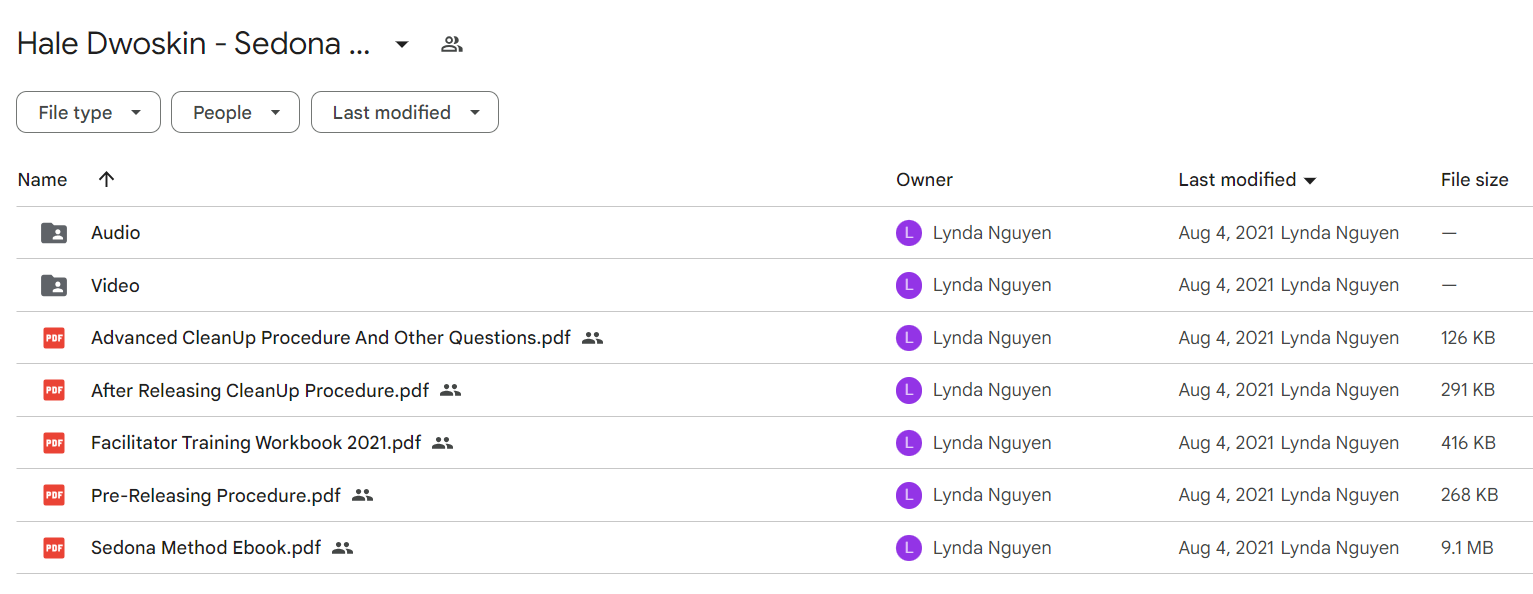The height and width of the screenshot is (594, 1533).
Task: Expand folder title dropdown arrow
Action: tap(402, 44)
